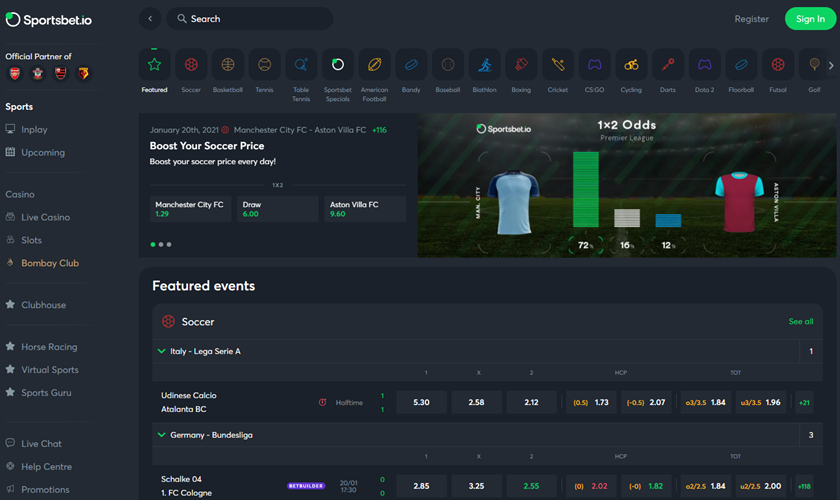This screenshot has height=500, width=840.
Task: Click the Sign In button
Action: (x=810, y=19)
